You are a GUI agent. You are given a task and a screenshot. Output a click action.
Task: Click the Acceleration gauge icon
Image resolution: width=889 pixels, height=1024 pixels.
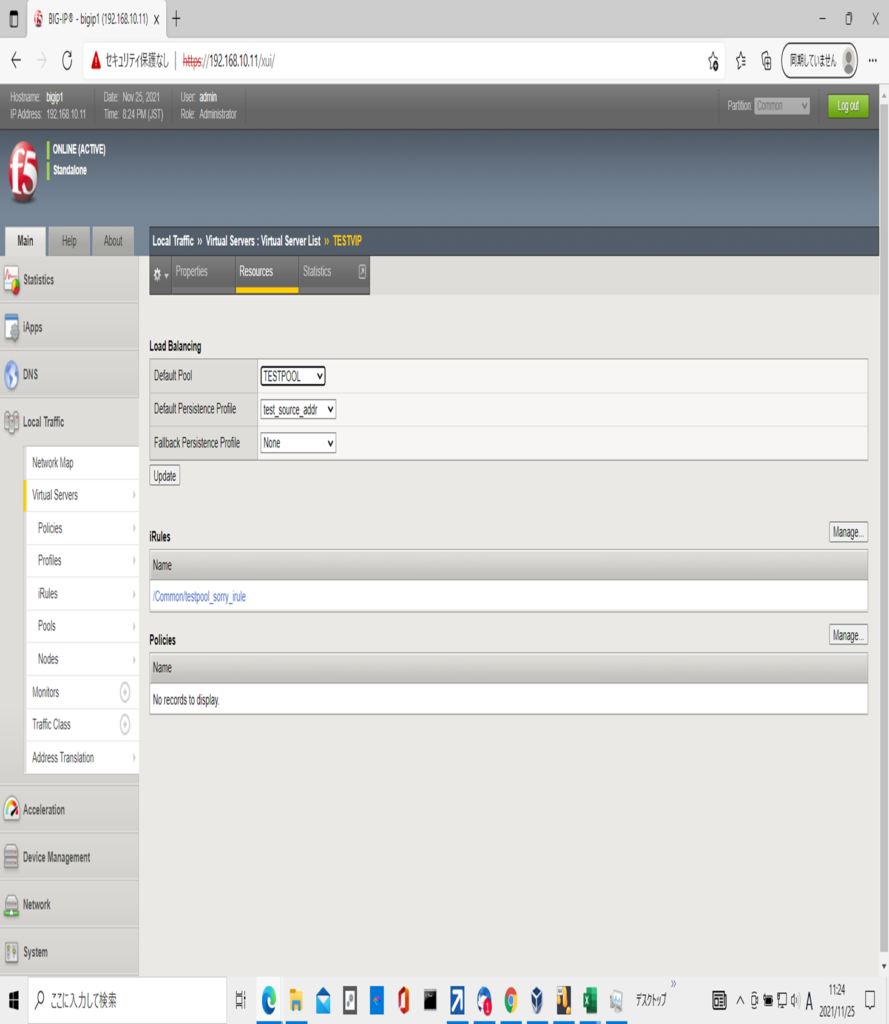click(11, 810)
